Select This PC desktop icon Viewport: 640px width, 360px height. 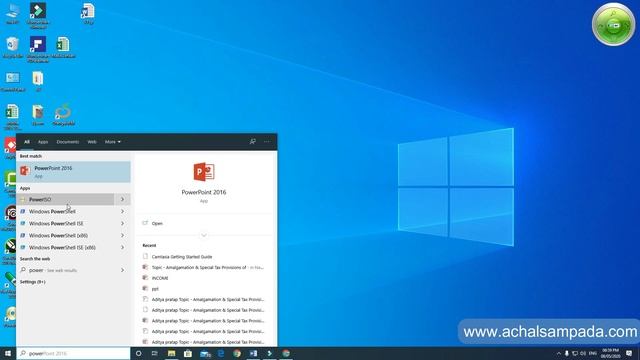pyautogui.click(x=13, y=14)
